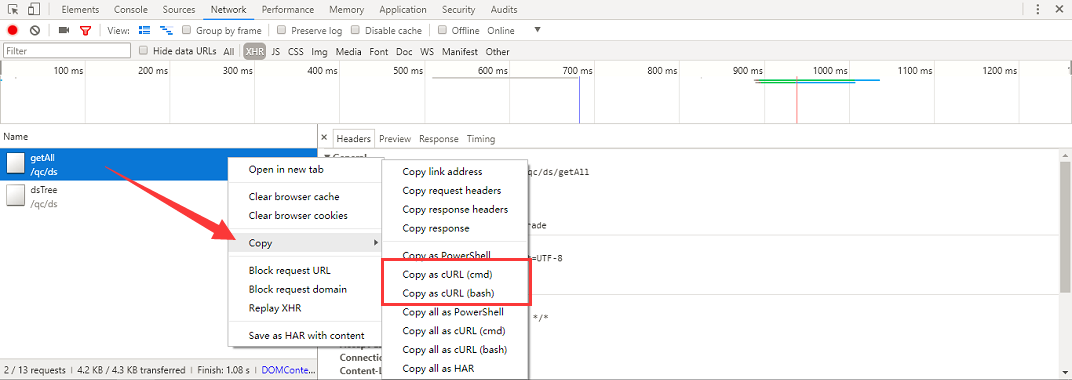
Task: Click the Filter text input field
Action: click(x=67, y=51)
